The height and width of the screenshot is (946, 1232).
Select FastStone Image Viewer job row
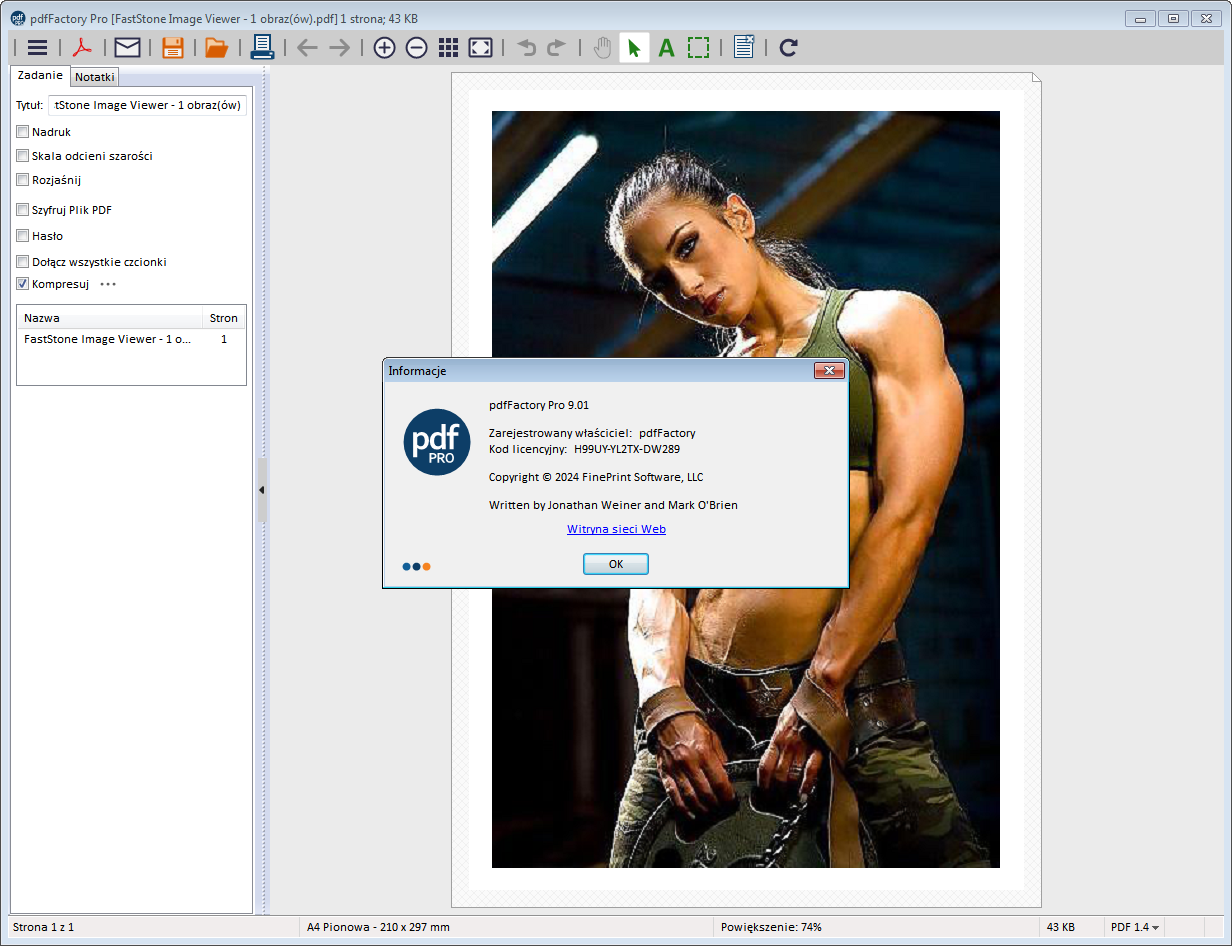[131, 339]
